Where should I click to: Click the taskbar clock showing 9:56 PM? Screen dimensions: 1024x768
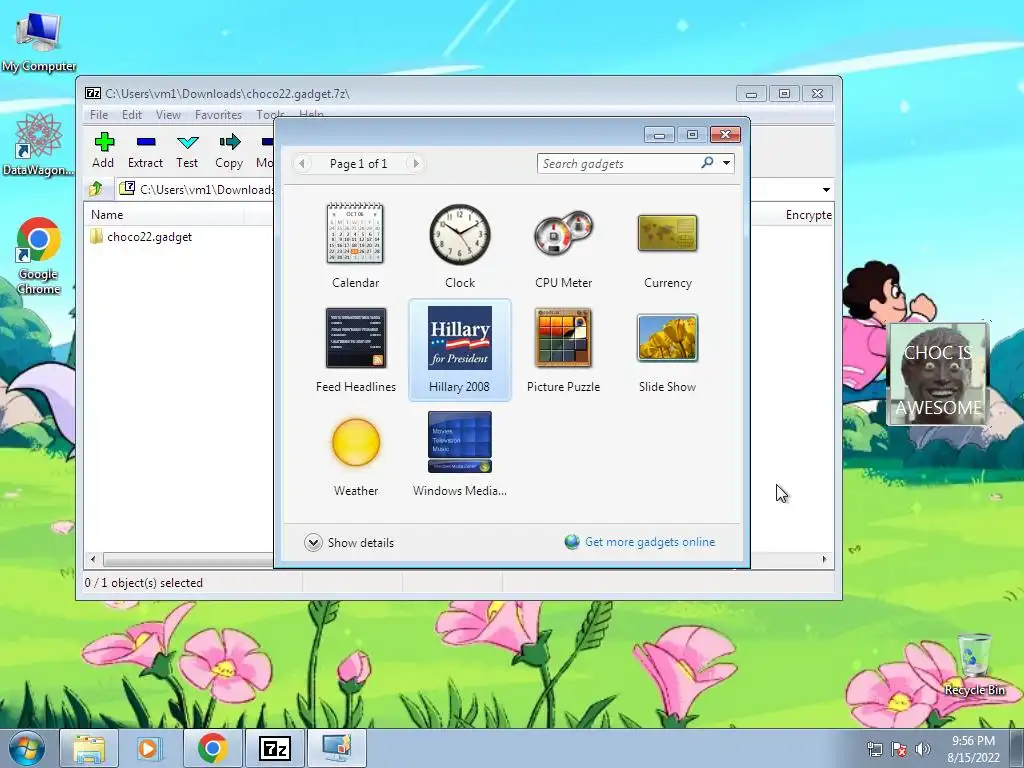[973, 748]
